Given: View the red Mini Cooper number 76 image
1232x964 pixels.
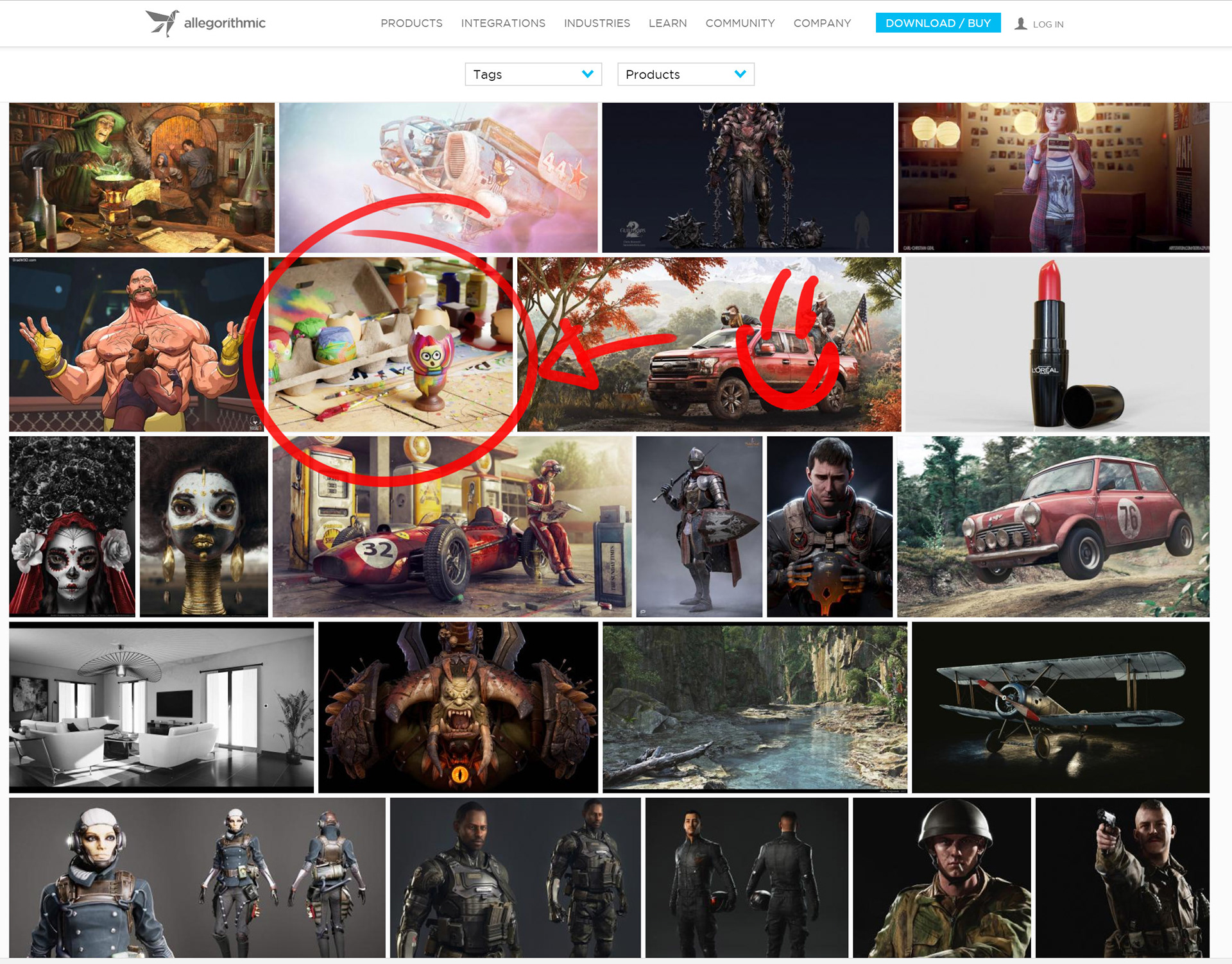Looking at the screenshot, I should click(x=1053, y=527).
